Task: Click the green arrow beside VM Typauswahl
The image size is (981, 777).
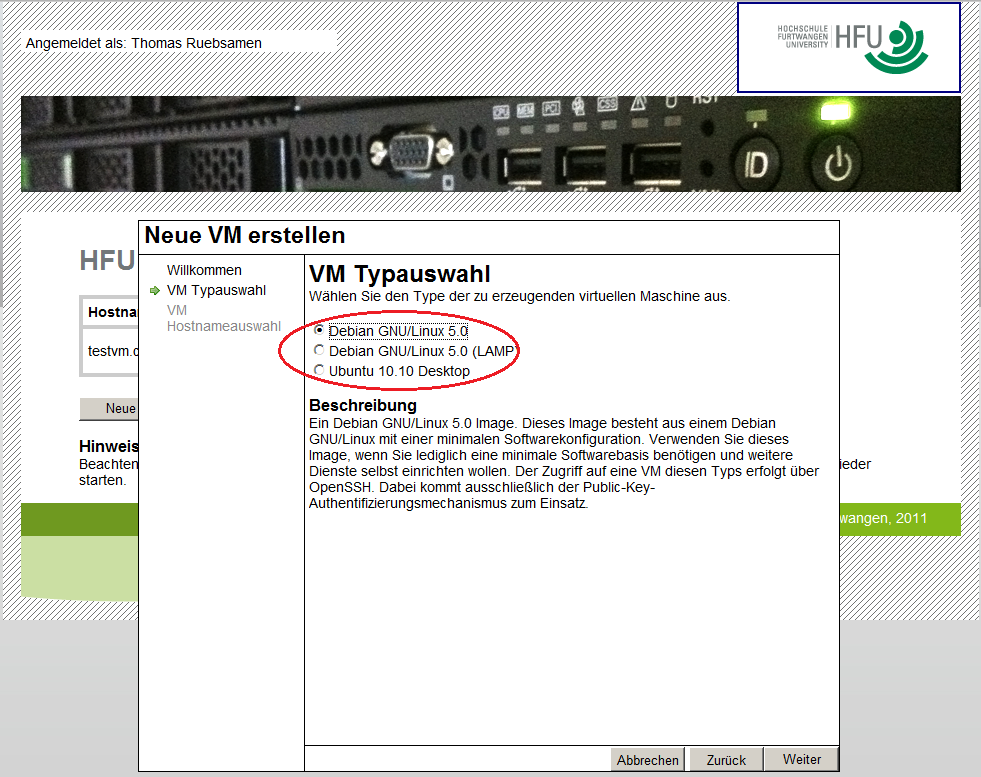Action: [x=153, y=290]
